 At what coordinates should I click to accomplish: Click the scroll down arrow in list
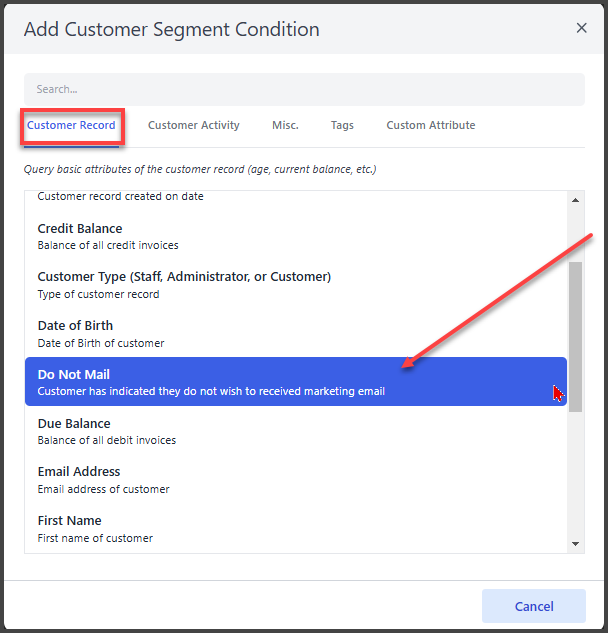pyautogui.click(x=575, y=544)
